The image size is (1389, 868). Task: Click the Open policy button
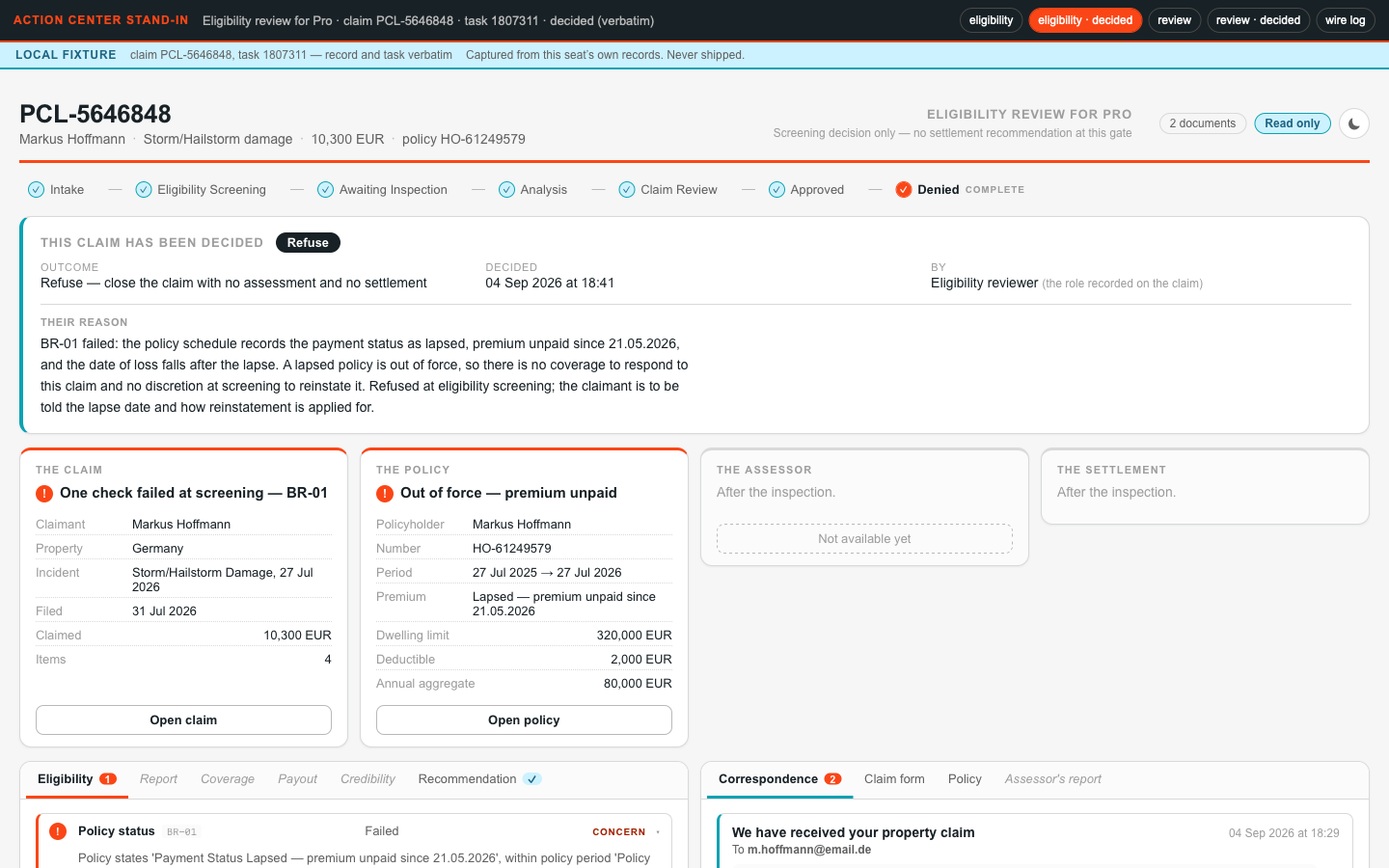pyautogui.click(x=524, y=720)
